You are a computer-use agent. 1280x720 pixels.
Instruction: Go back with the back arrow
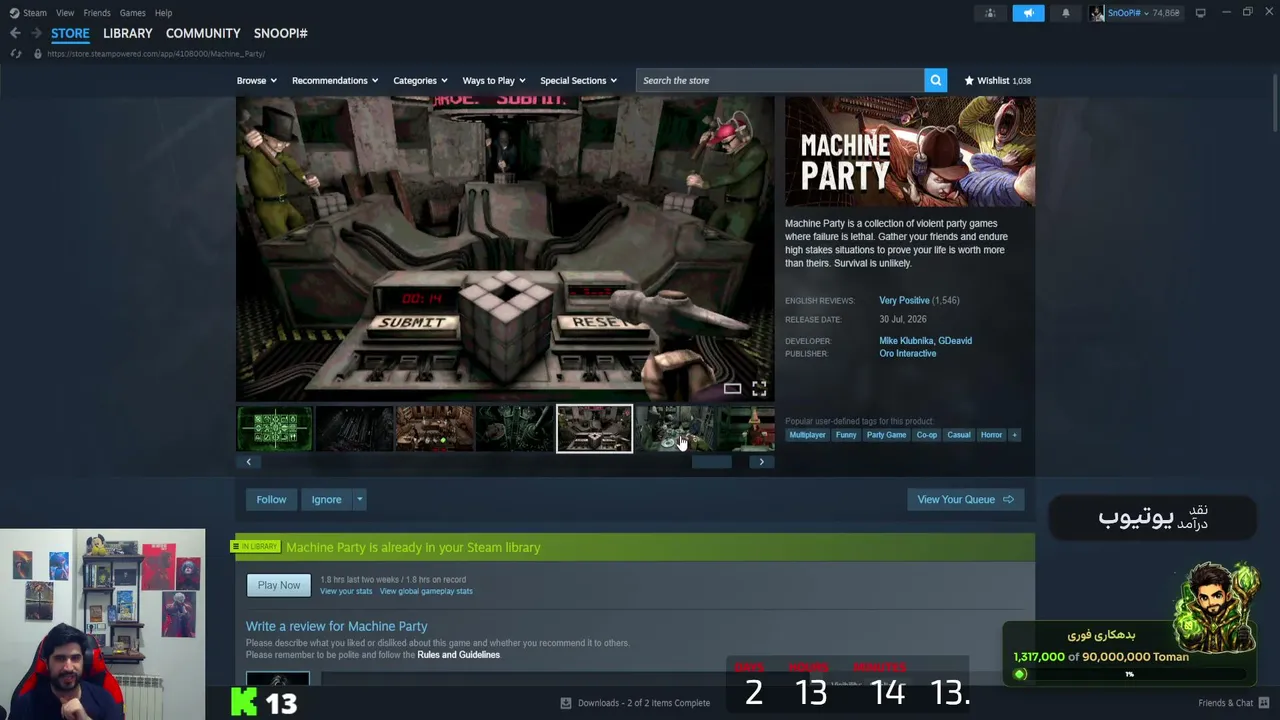[15, 33]
